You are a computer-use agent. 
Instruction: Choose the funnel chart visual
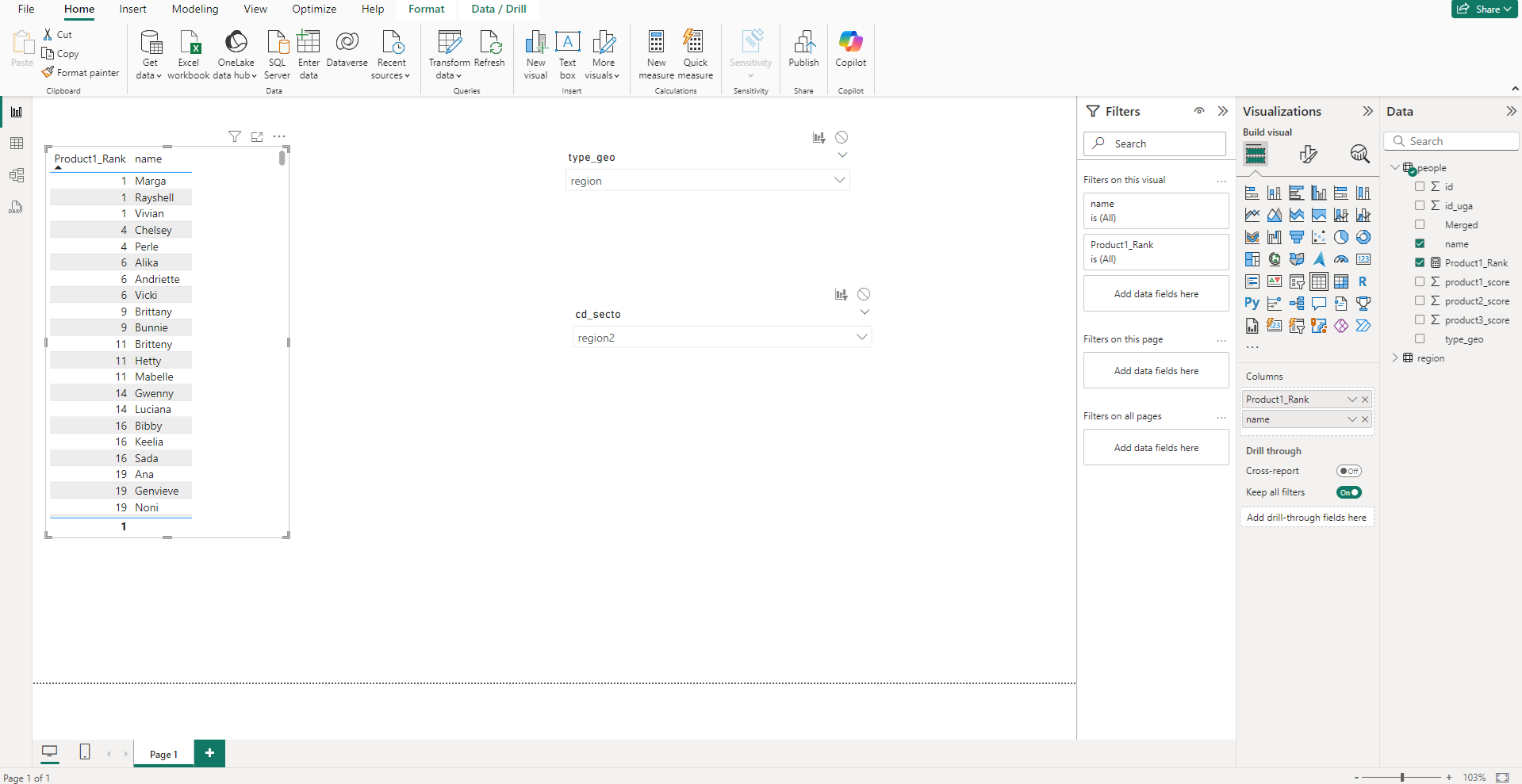tap(1296, 237)
